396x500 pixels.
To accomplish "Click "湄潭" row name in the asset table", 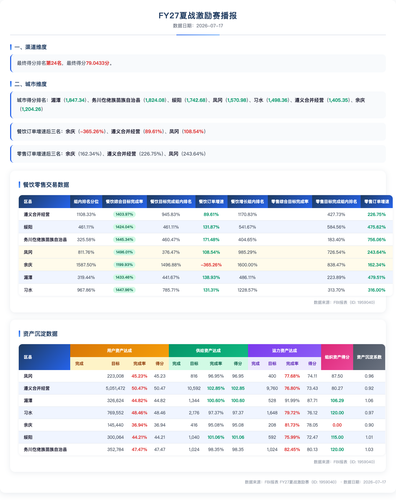I will (x=28, y=400).
